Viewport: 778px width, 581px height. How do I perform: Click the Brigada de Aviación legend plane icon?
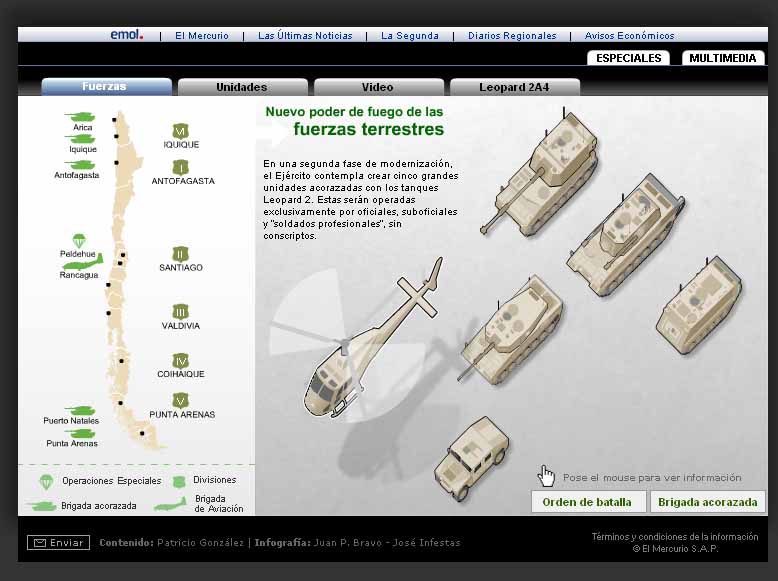click(171, 504)
